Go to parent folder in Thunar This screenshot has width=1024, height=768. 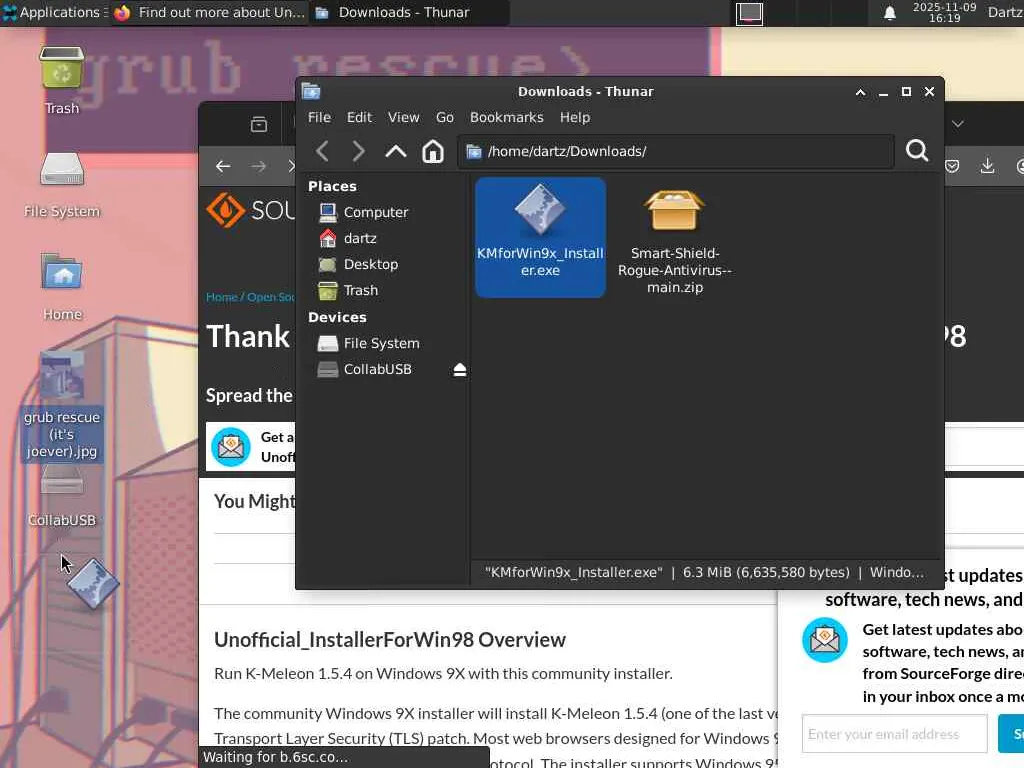point(396,152)
